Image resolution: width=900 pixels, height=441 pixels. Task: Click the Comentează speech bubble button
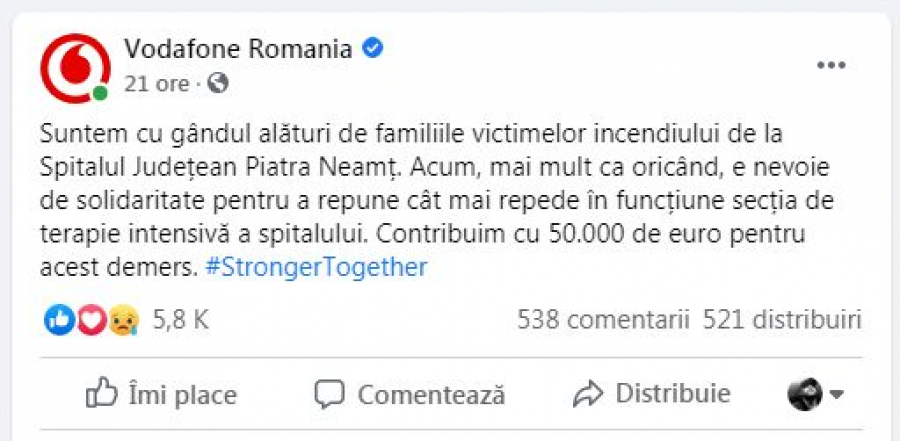click(410, 394)
